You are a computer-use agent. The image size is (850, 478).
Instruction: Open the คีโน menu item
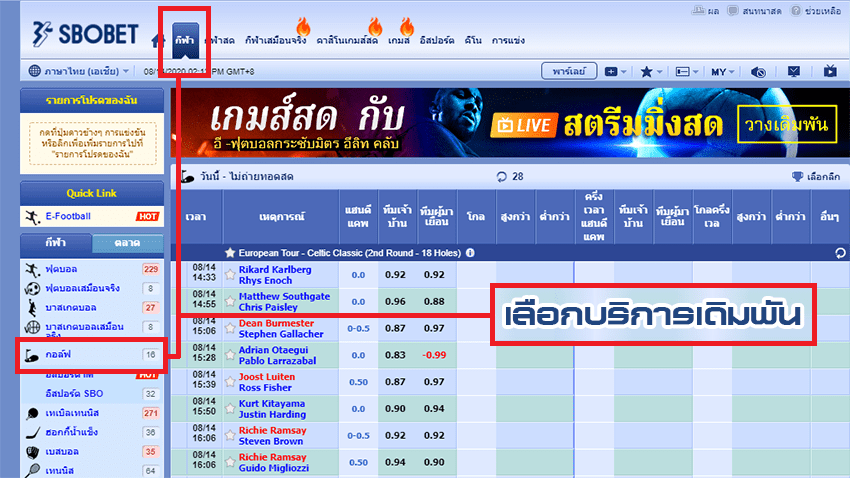point(473,40)
